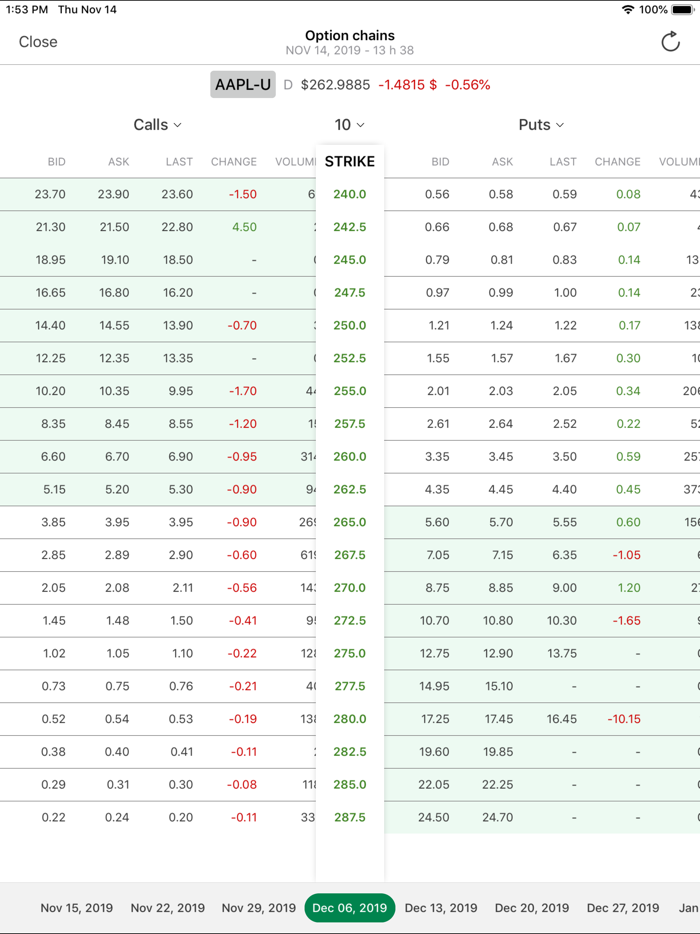The height and width of the screenshot is (934, 700).
Task: Close the option chains screen
Action: tap(37, 42)
